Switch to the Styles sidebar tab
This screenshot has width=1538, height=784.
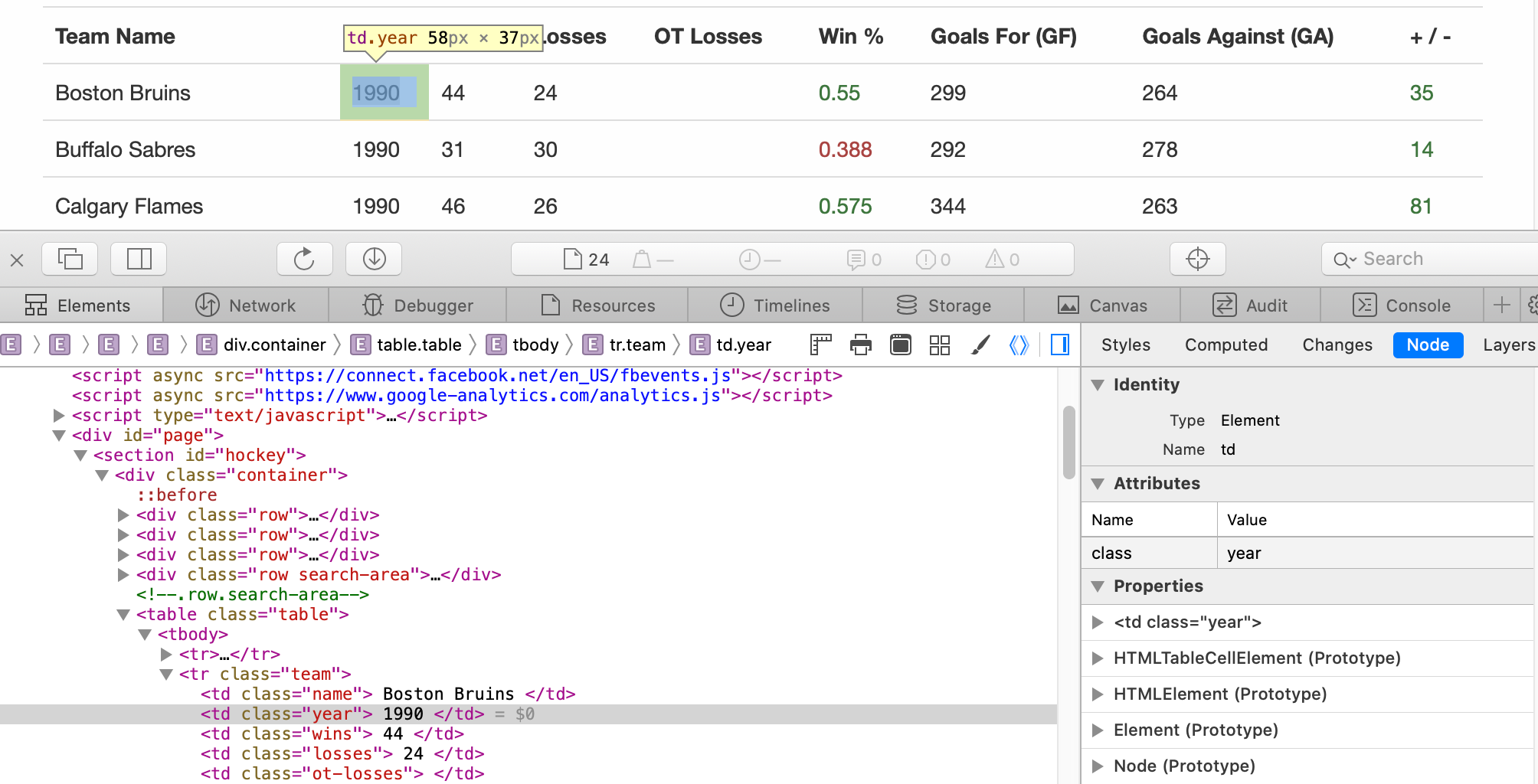coord(1126,345)
